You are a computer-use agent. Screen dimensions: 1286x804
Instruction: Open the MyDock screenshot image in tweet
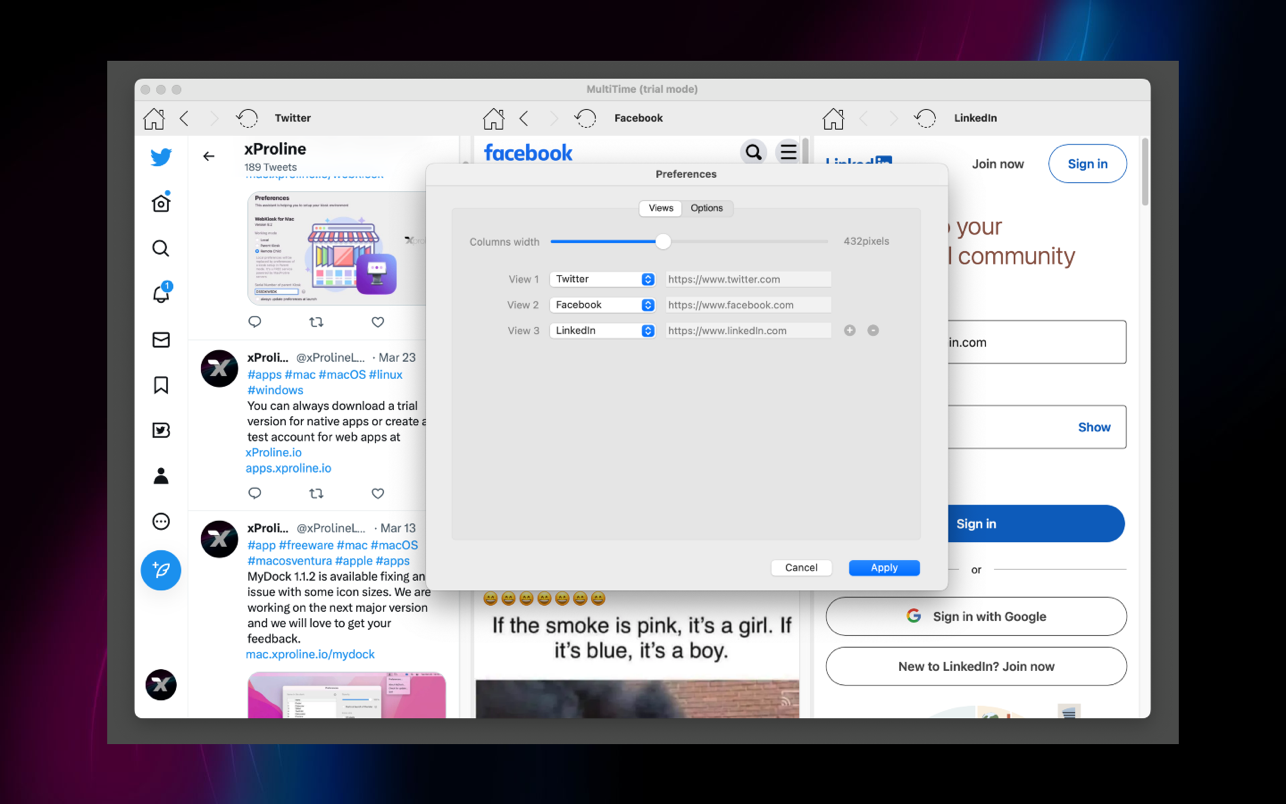point(346,695)
